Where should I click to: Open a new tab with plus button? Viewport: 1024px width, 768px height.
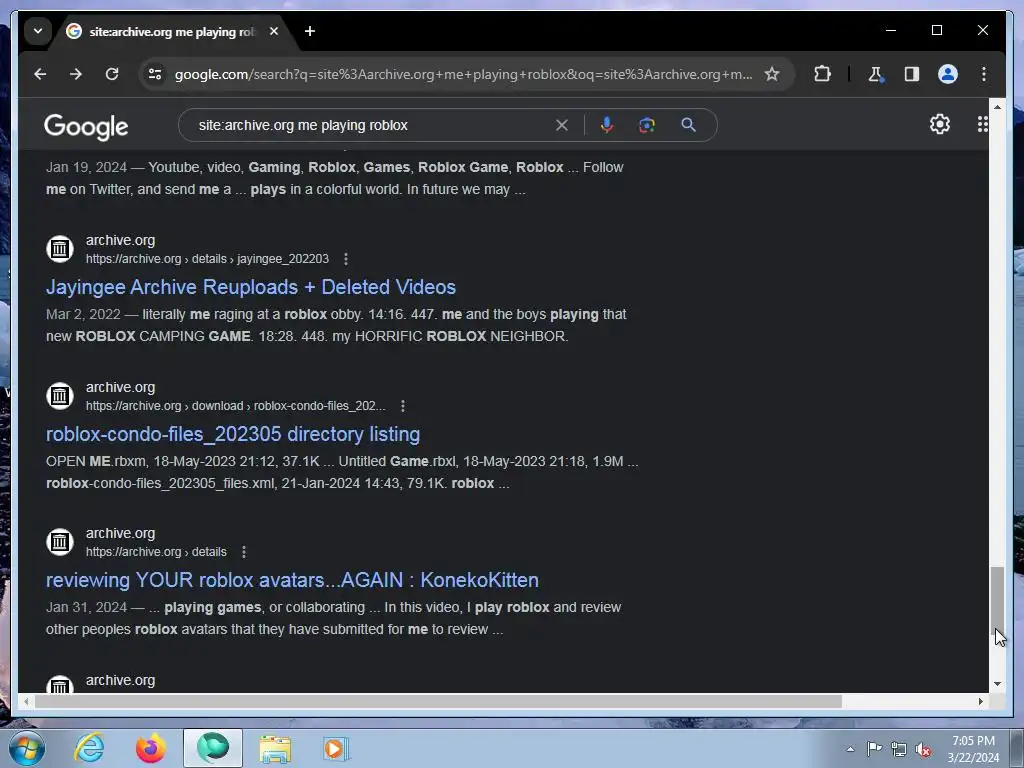(x=310, y=31)
